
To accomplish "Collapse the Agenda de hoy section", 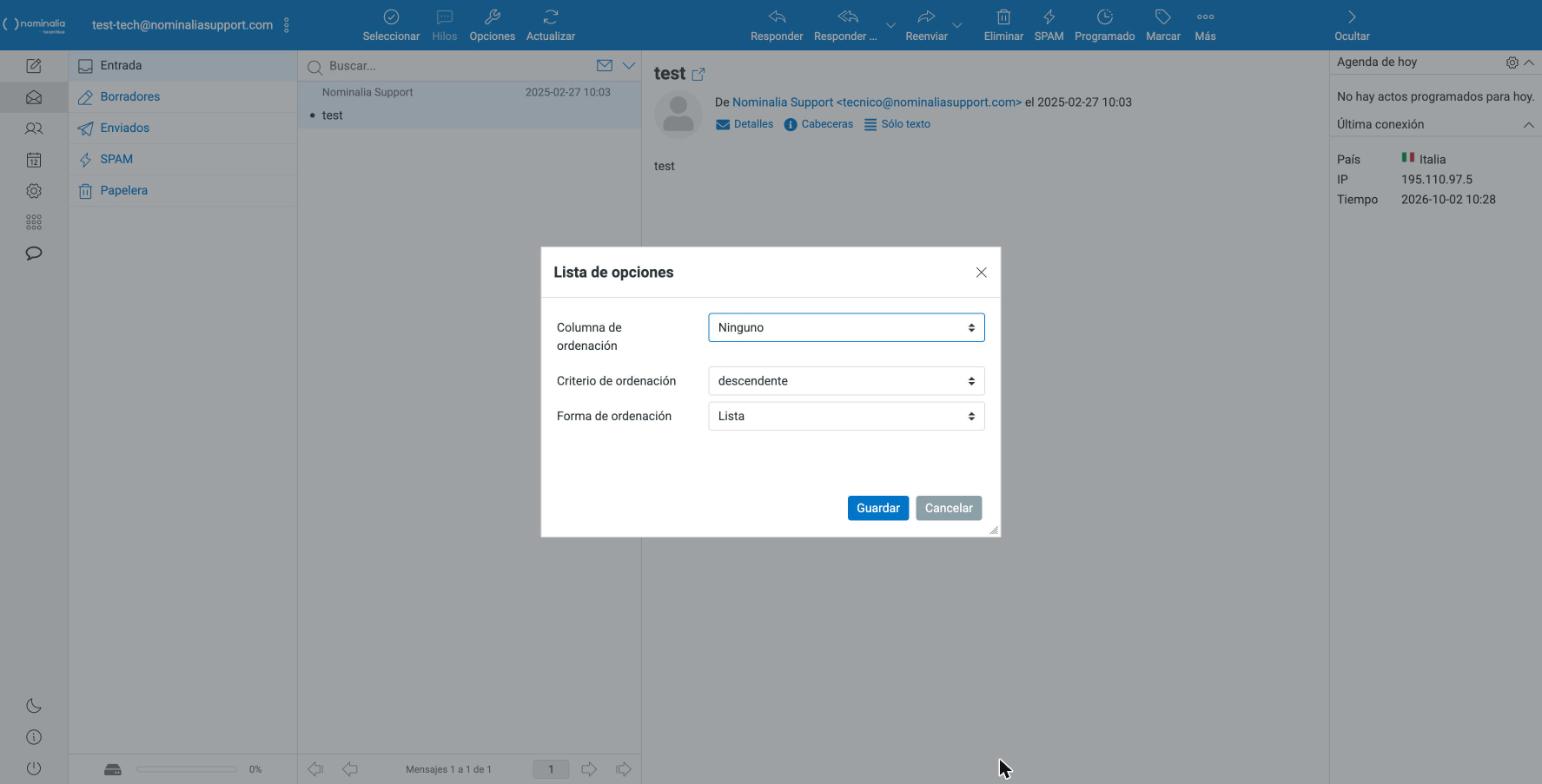I will [1528, 62].
